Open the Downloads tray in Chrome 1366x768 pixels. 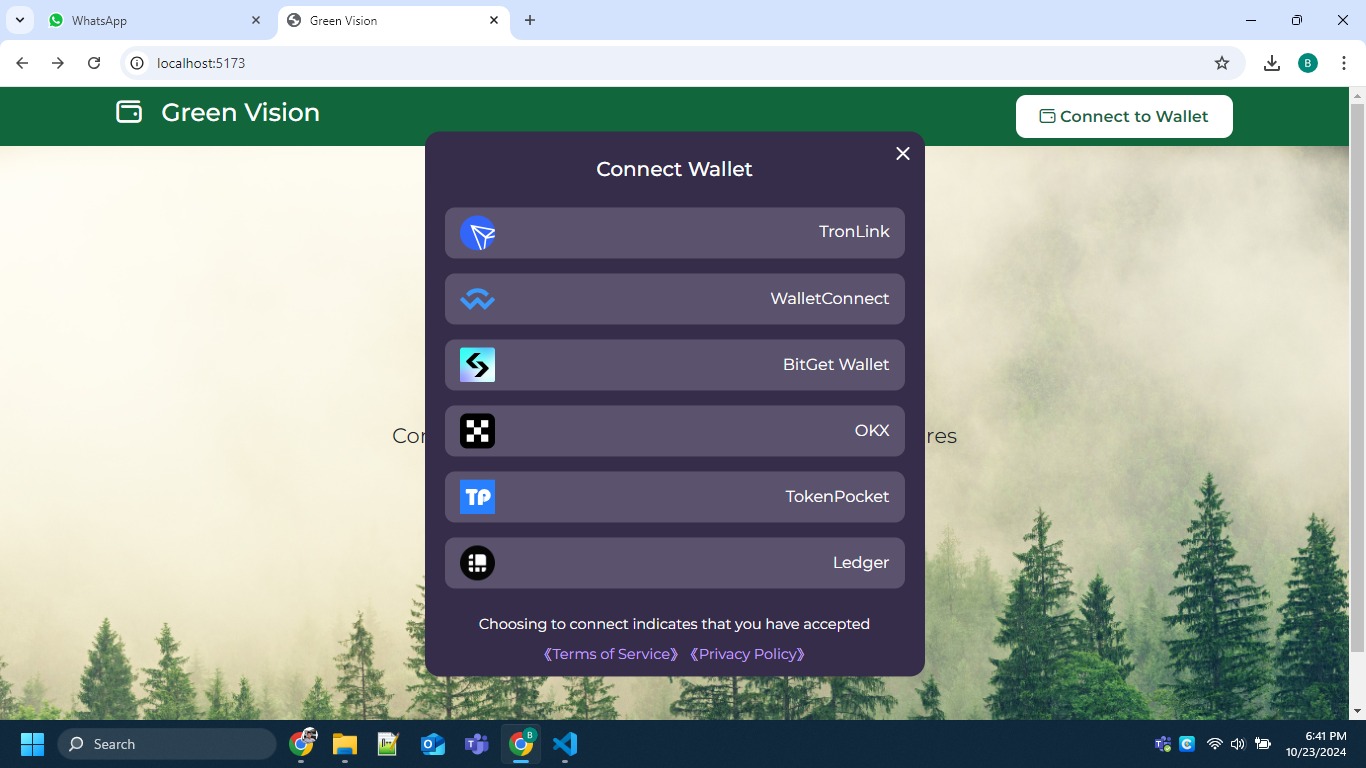coord(1271,62)
